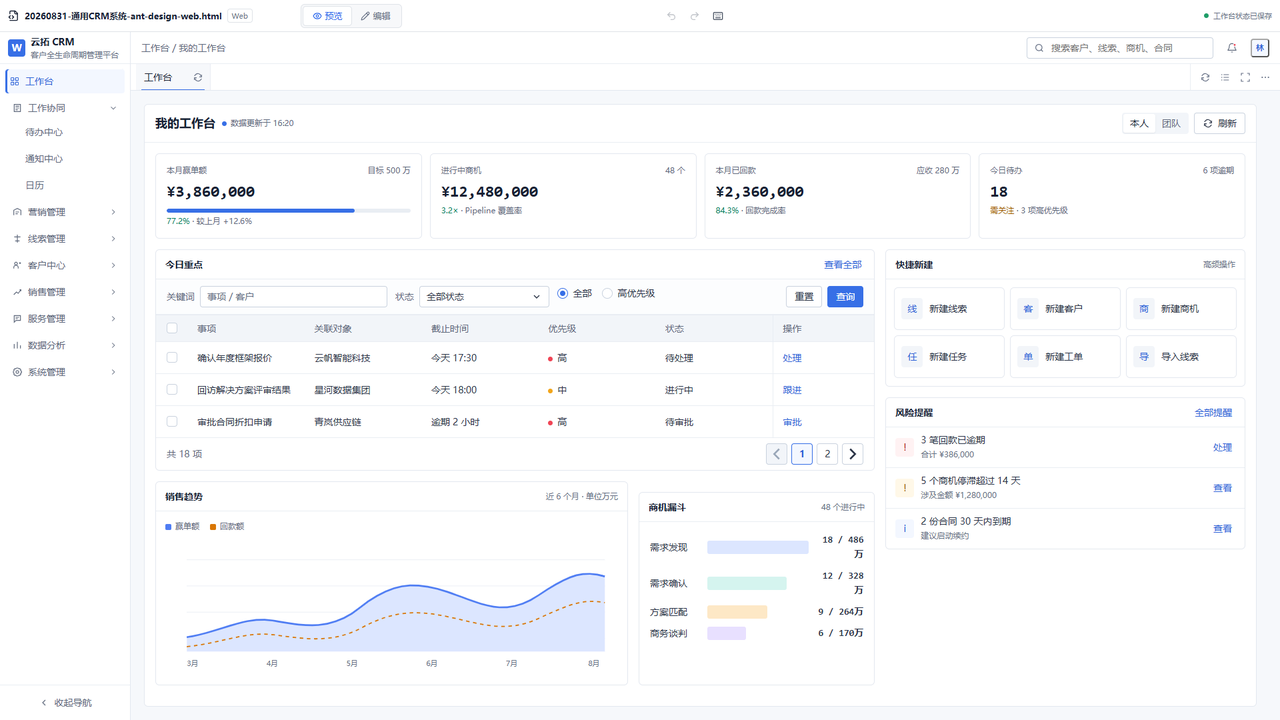Click the 导入线索 quick-create card

(1181, 357)
